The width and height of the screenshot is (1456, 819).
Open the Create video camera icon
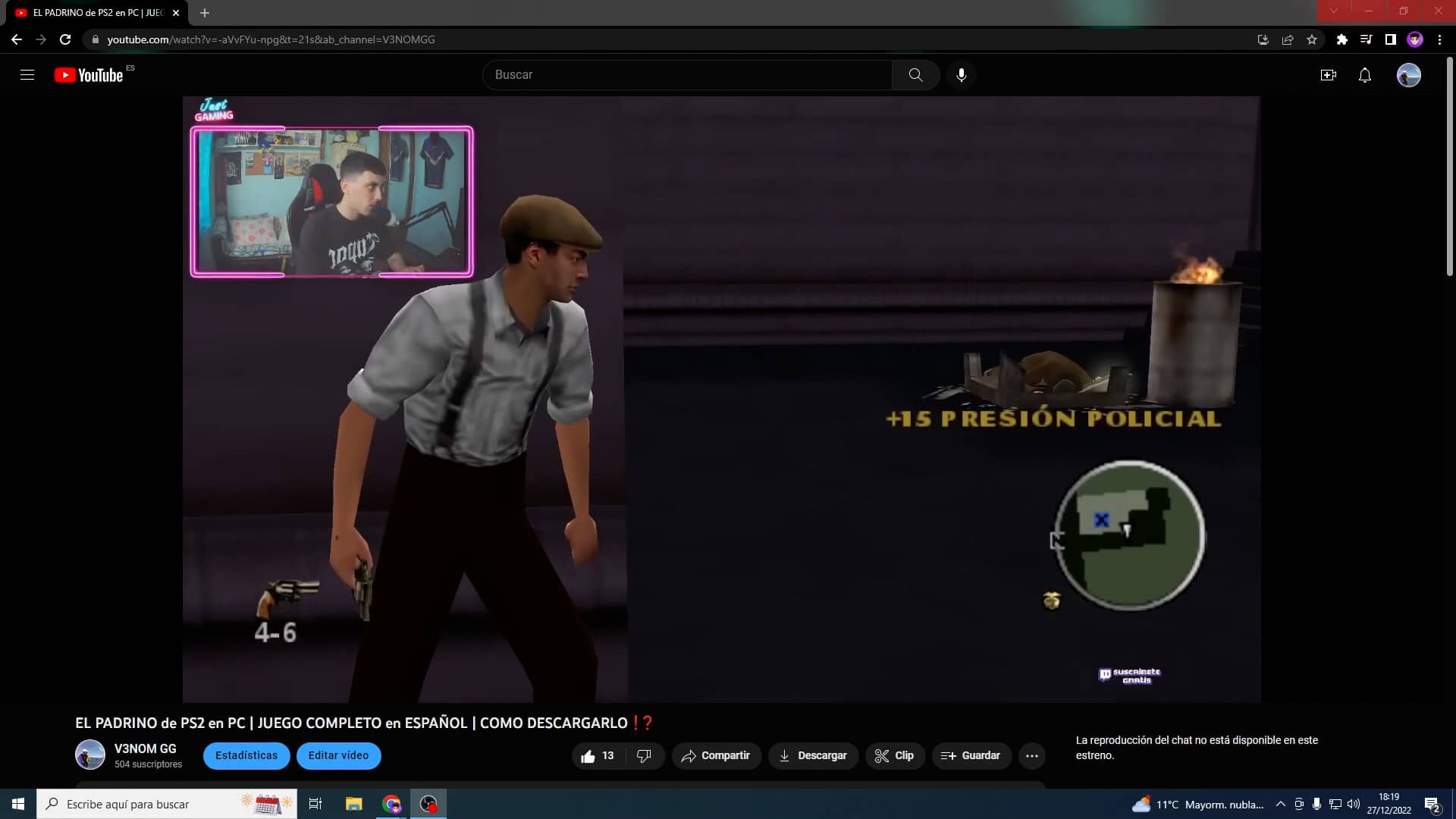point(1328,75)
